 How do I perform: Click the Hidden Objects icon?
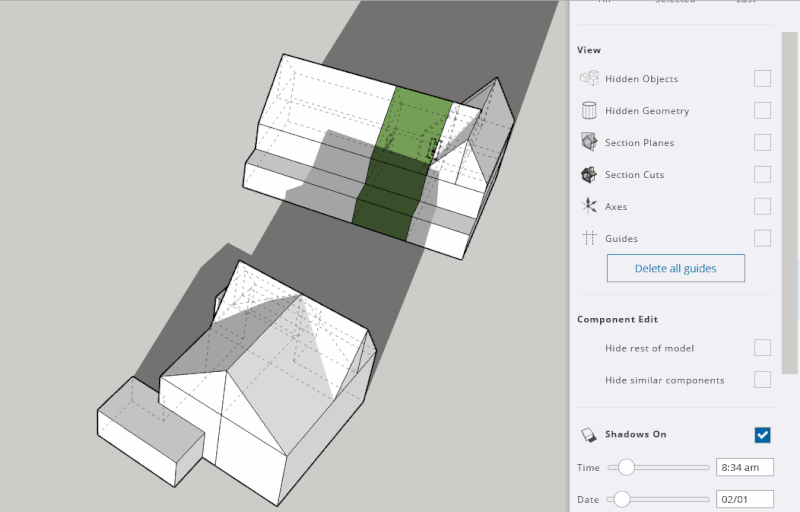589,78
